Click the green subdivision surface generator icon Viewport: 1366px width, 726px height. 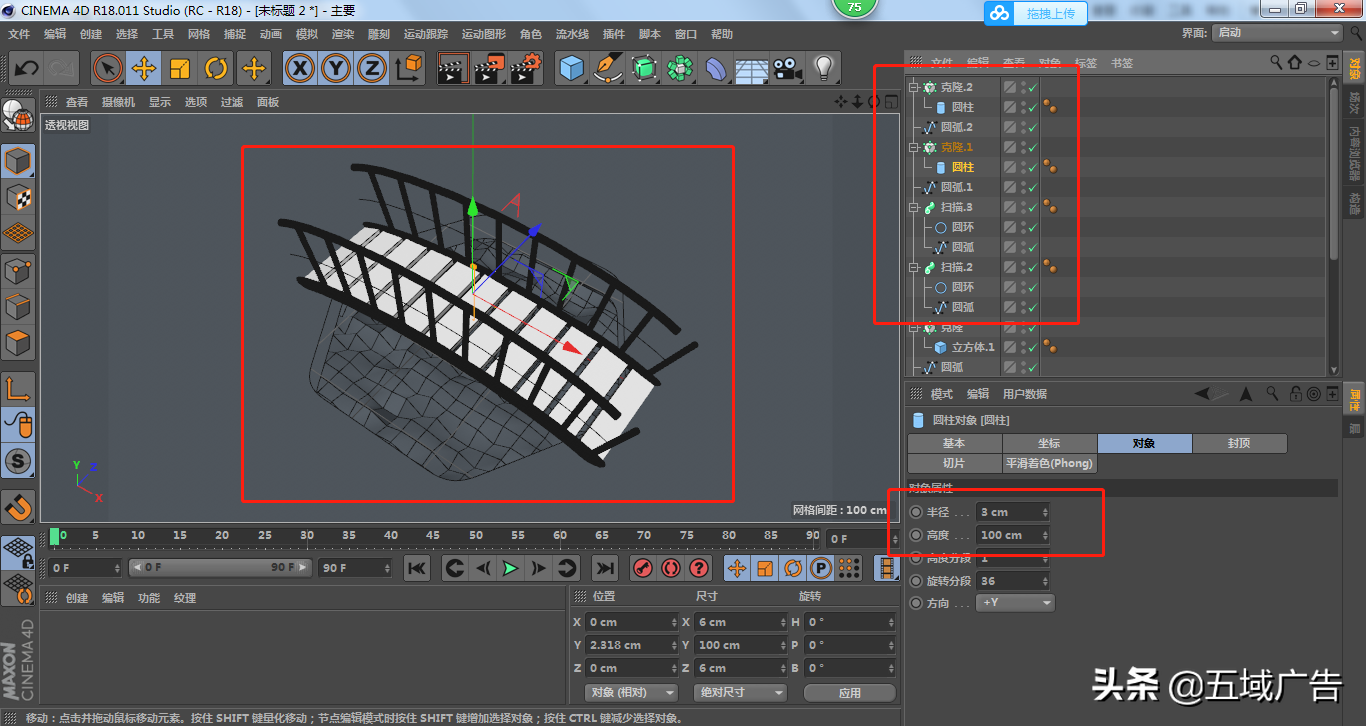(644, 69)
